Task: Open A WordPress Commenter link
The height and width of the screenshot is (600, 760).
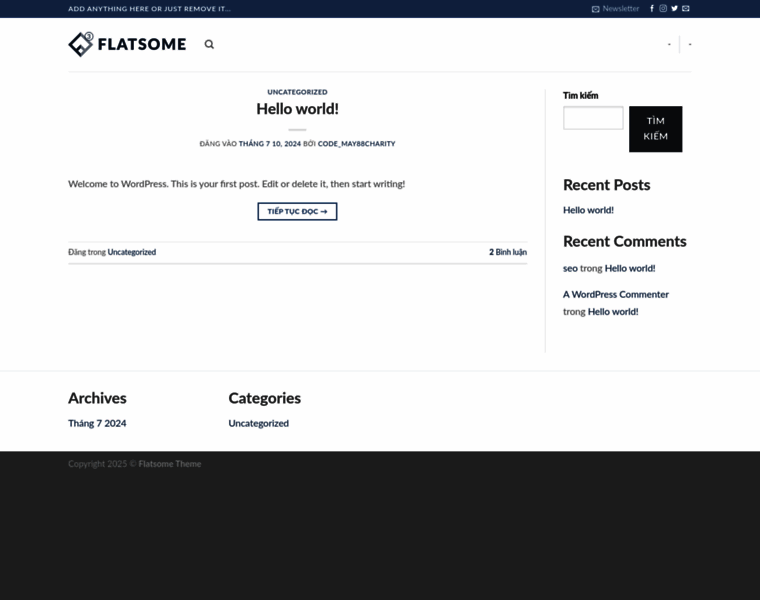Action: coord(616,294)
